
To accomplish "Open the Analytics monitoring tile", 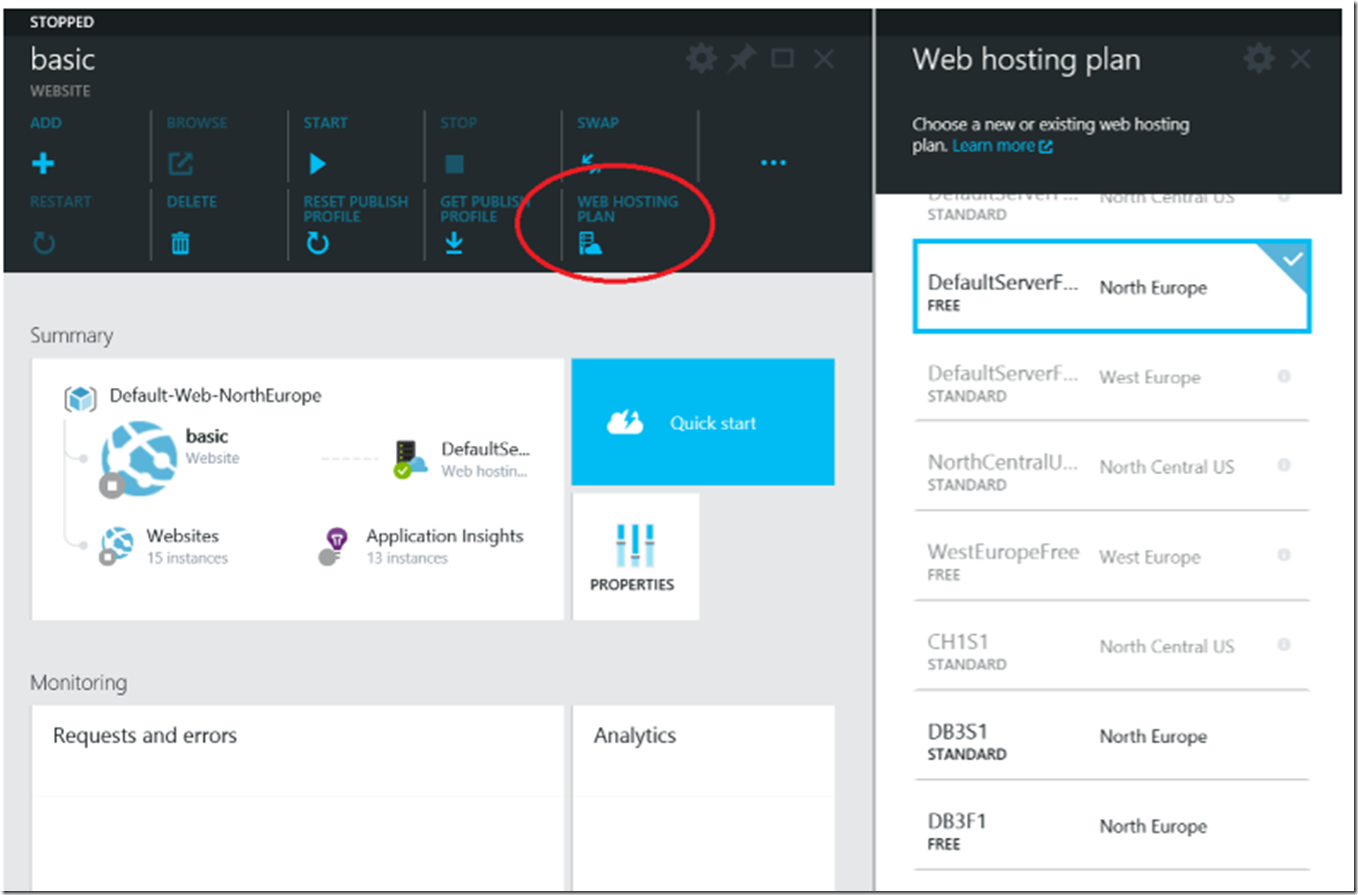I will (x=703, y=798).
